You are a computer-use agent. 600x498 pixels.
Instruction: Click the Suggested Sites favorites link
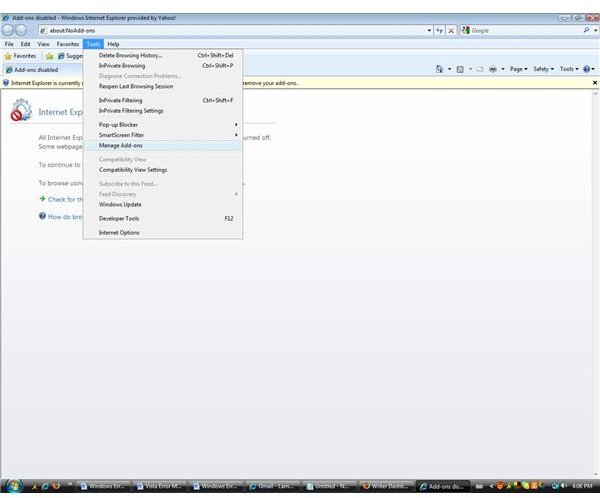70,56
